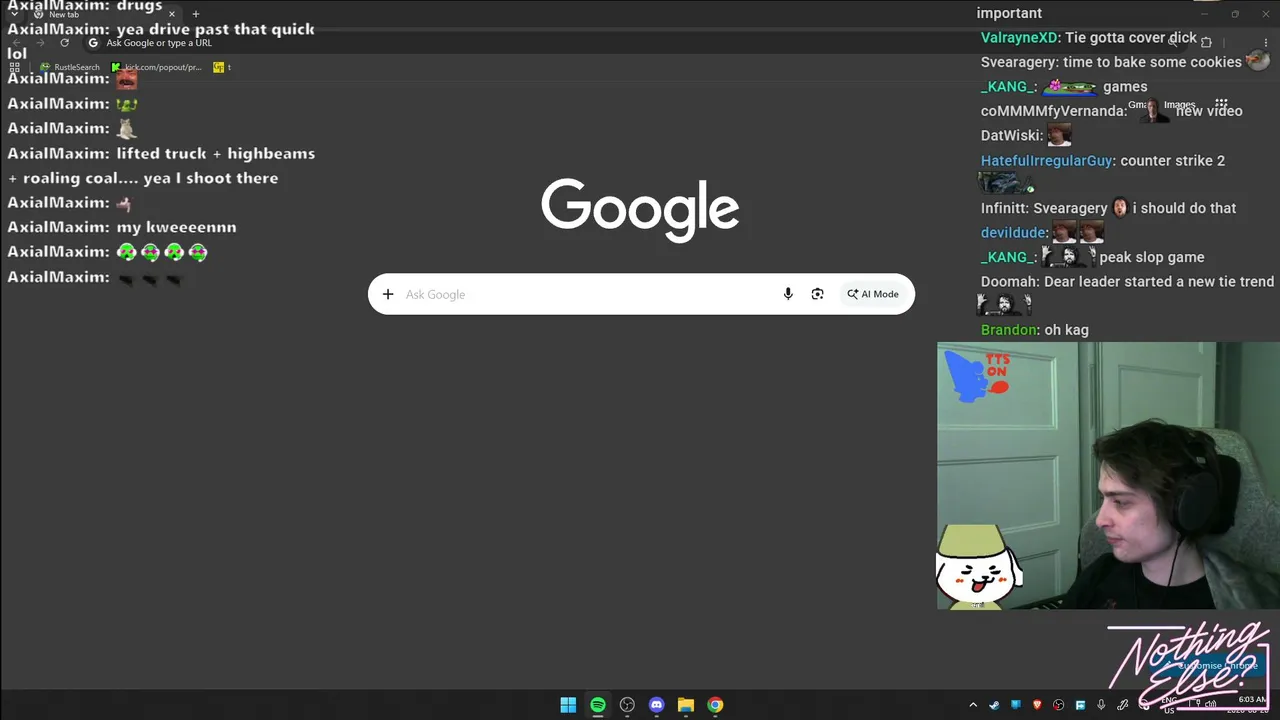Open Discord from the taskbar
The image size is (1280, 720).
click(656, 705)
